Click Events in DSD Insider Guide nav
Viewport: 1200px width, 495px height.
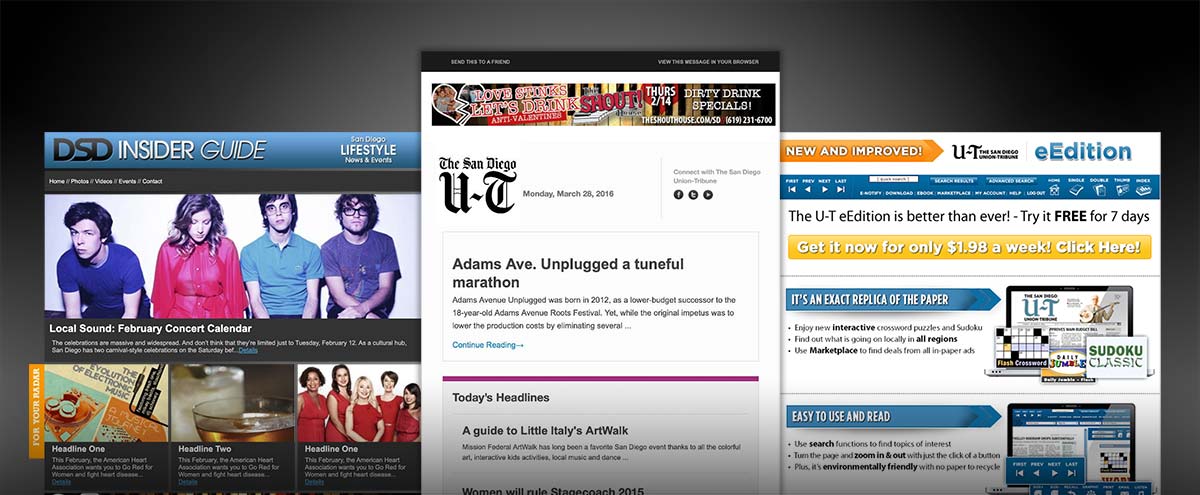(128, 181)
